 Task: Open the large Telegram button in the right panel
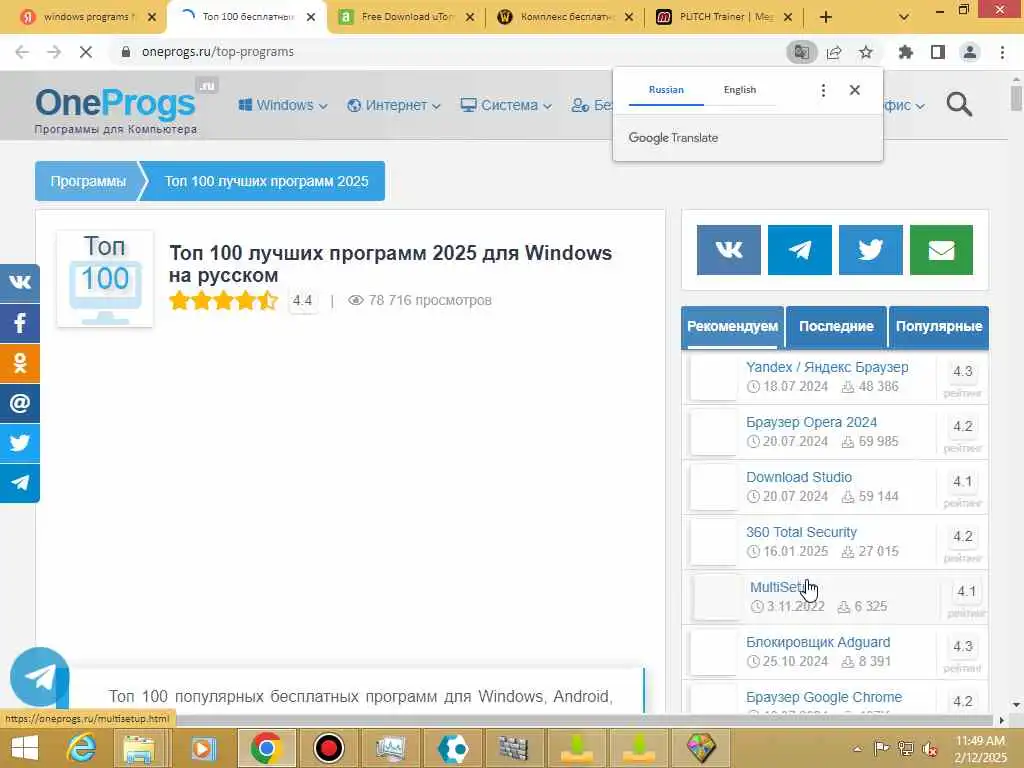click(800, 249)
